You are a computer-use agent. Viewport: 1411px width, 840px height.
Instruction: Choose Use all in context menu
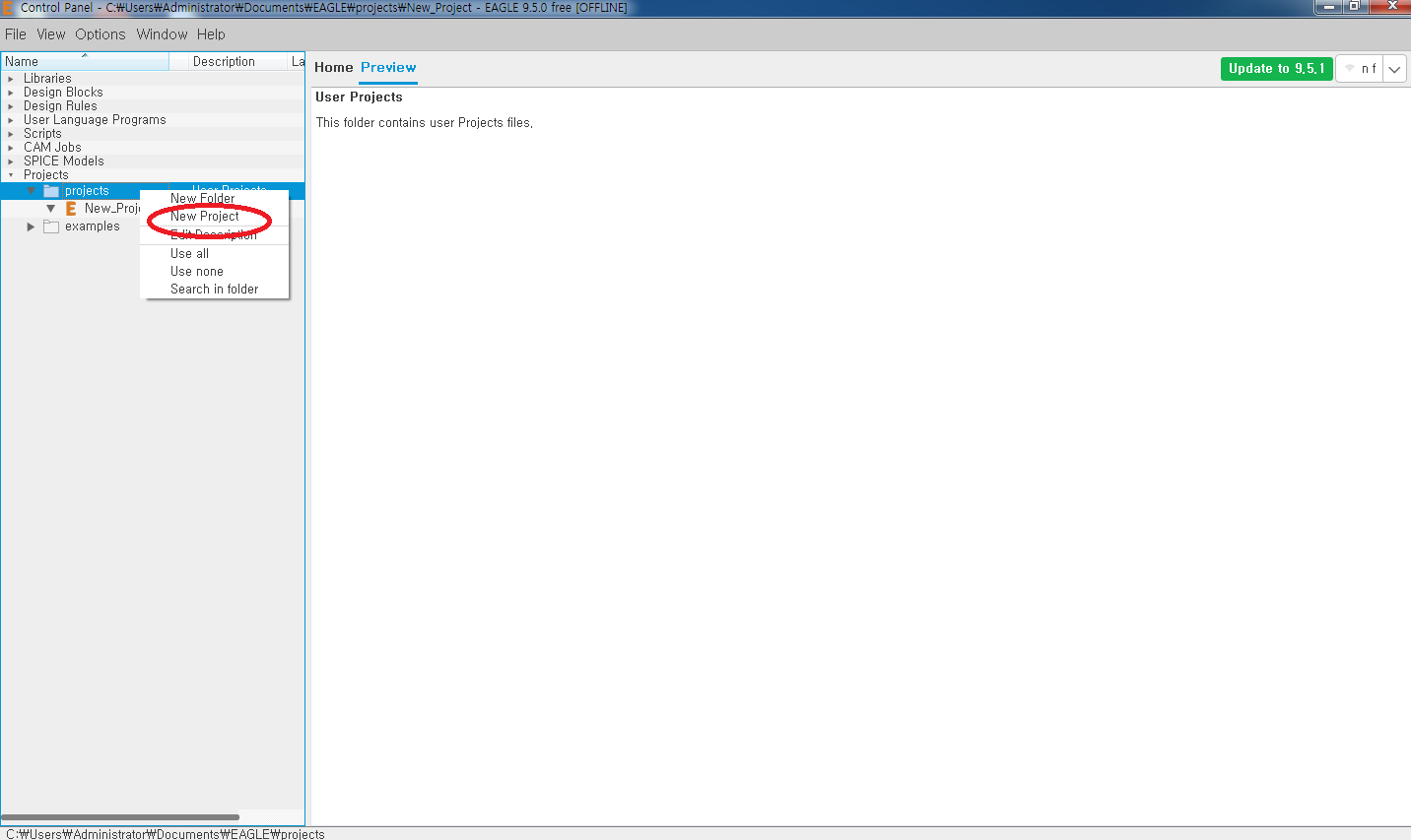click(x=215, y=254)
